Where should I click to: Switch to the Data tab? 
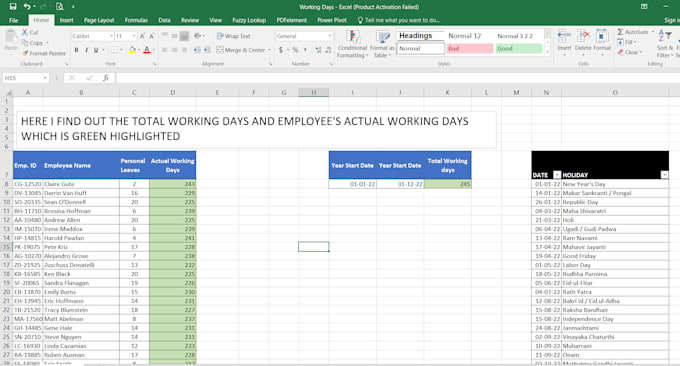164,20
